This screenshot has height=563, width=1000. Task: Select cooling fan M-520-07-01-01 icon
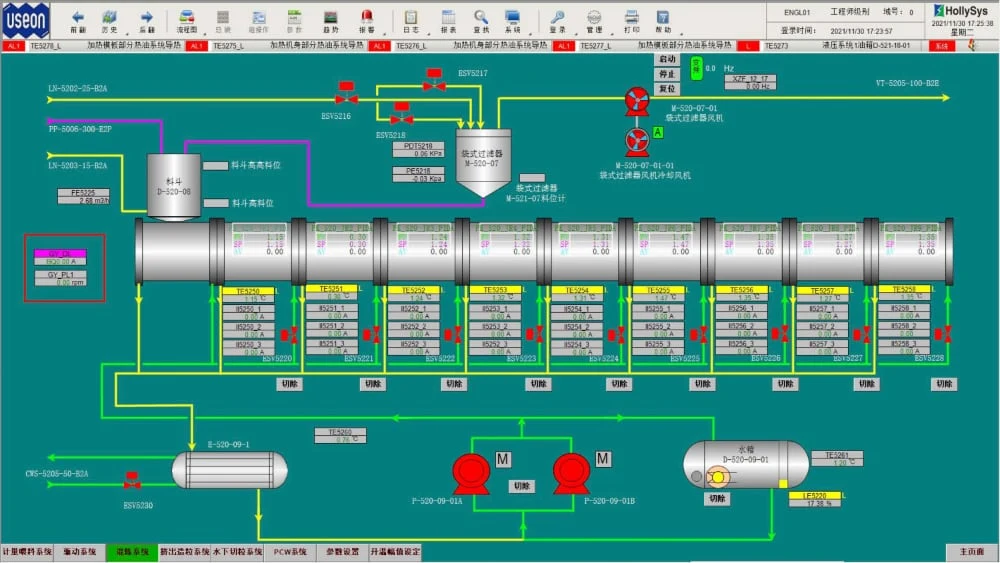tap(636, 142)
